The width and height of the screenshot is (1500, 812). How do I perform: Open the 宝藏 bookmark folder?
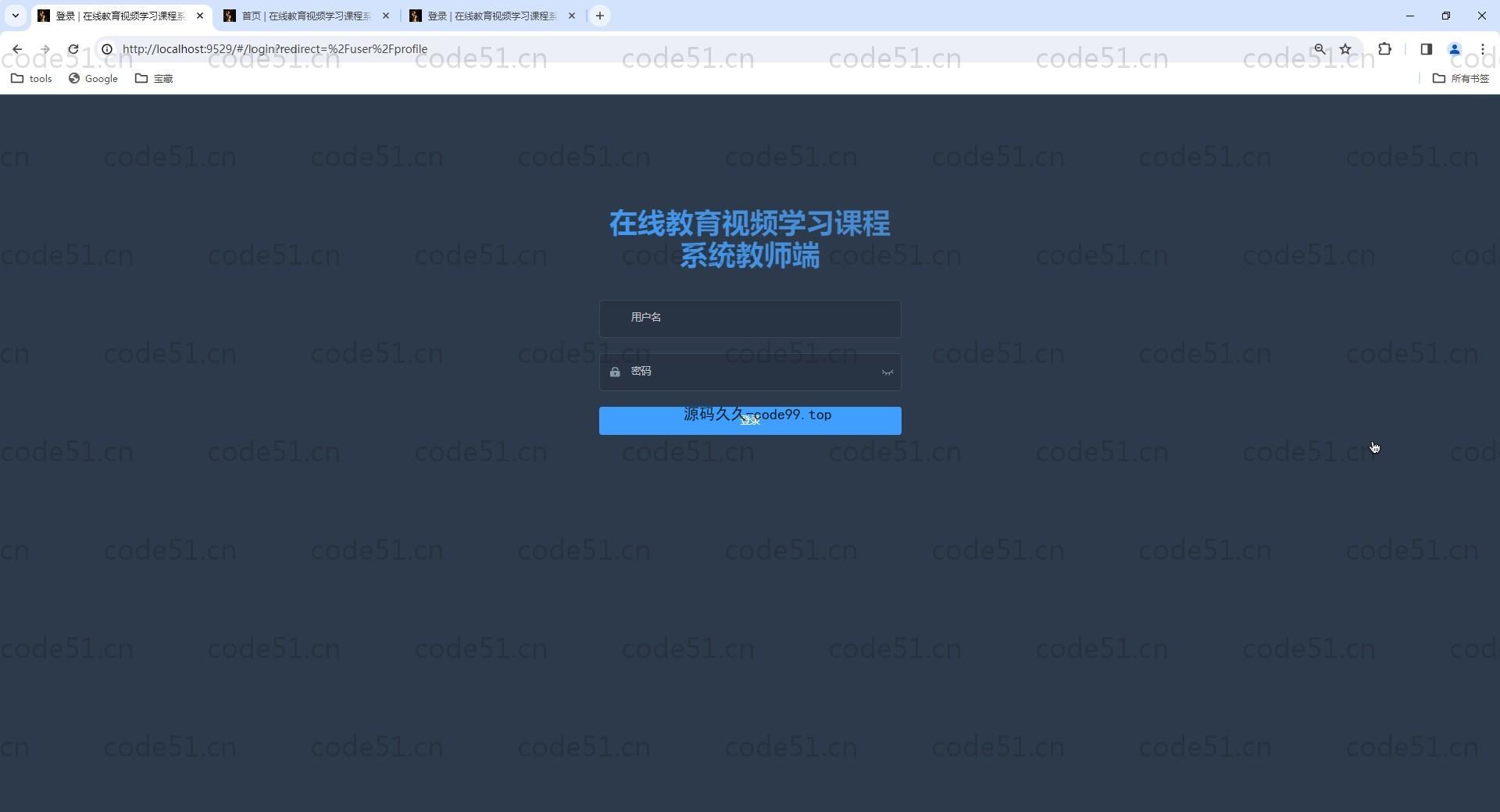pyautogui.click(x=154, y=78)
